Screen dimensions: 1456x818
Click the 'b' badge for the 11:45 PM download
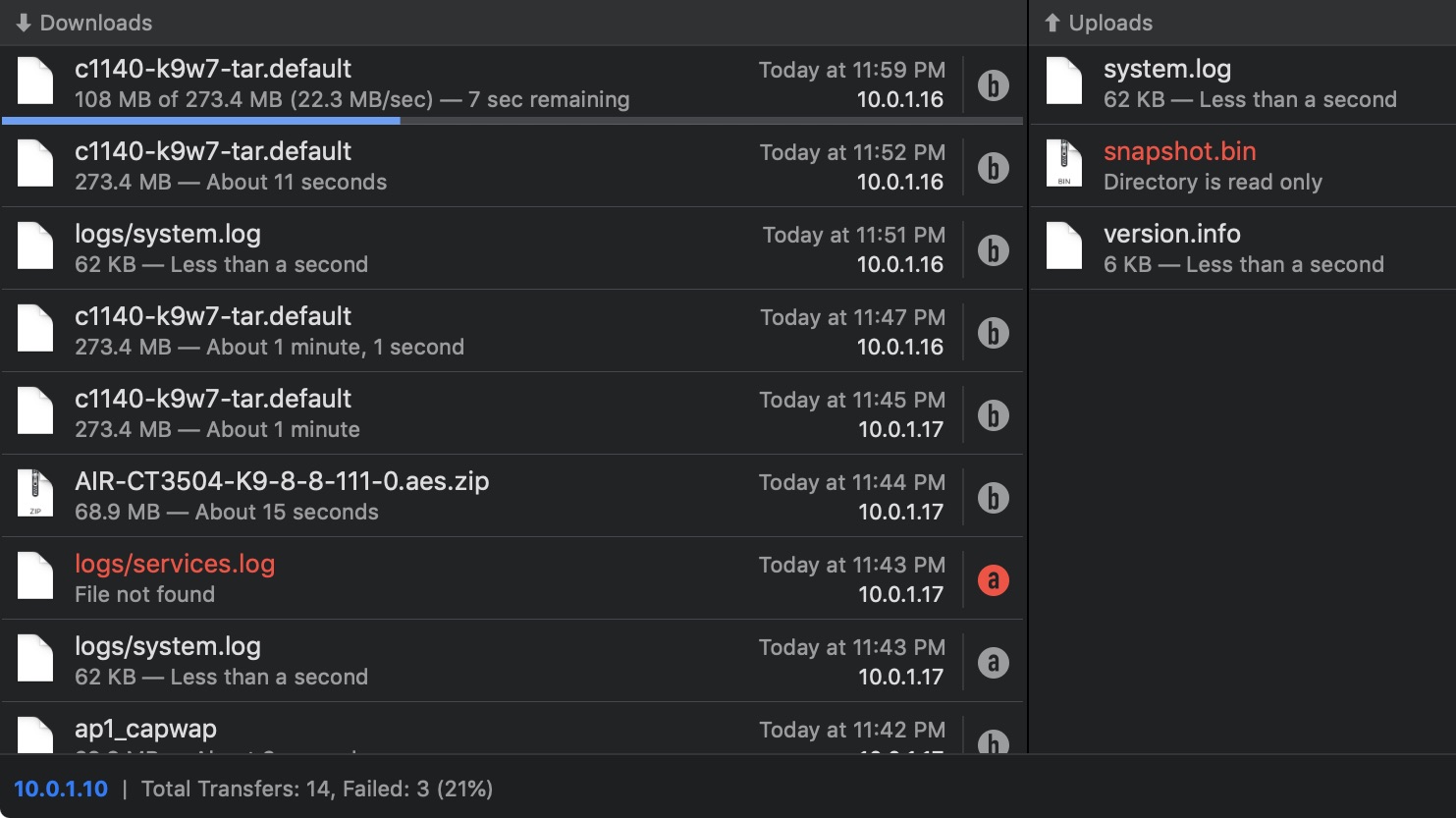(993, 414)
